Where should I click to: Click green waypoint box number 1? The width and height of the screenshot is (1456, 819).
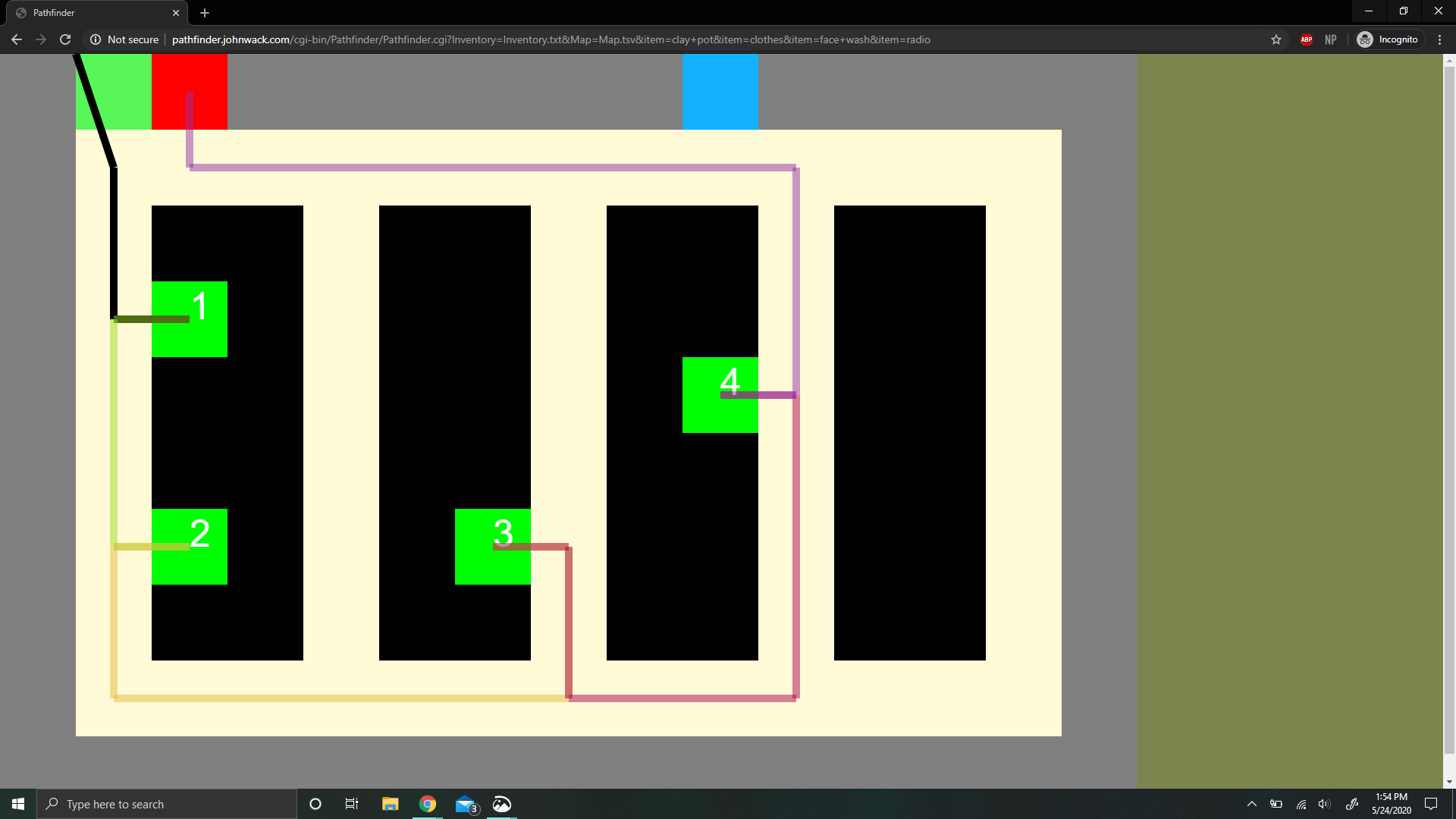tap(190, 318)
